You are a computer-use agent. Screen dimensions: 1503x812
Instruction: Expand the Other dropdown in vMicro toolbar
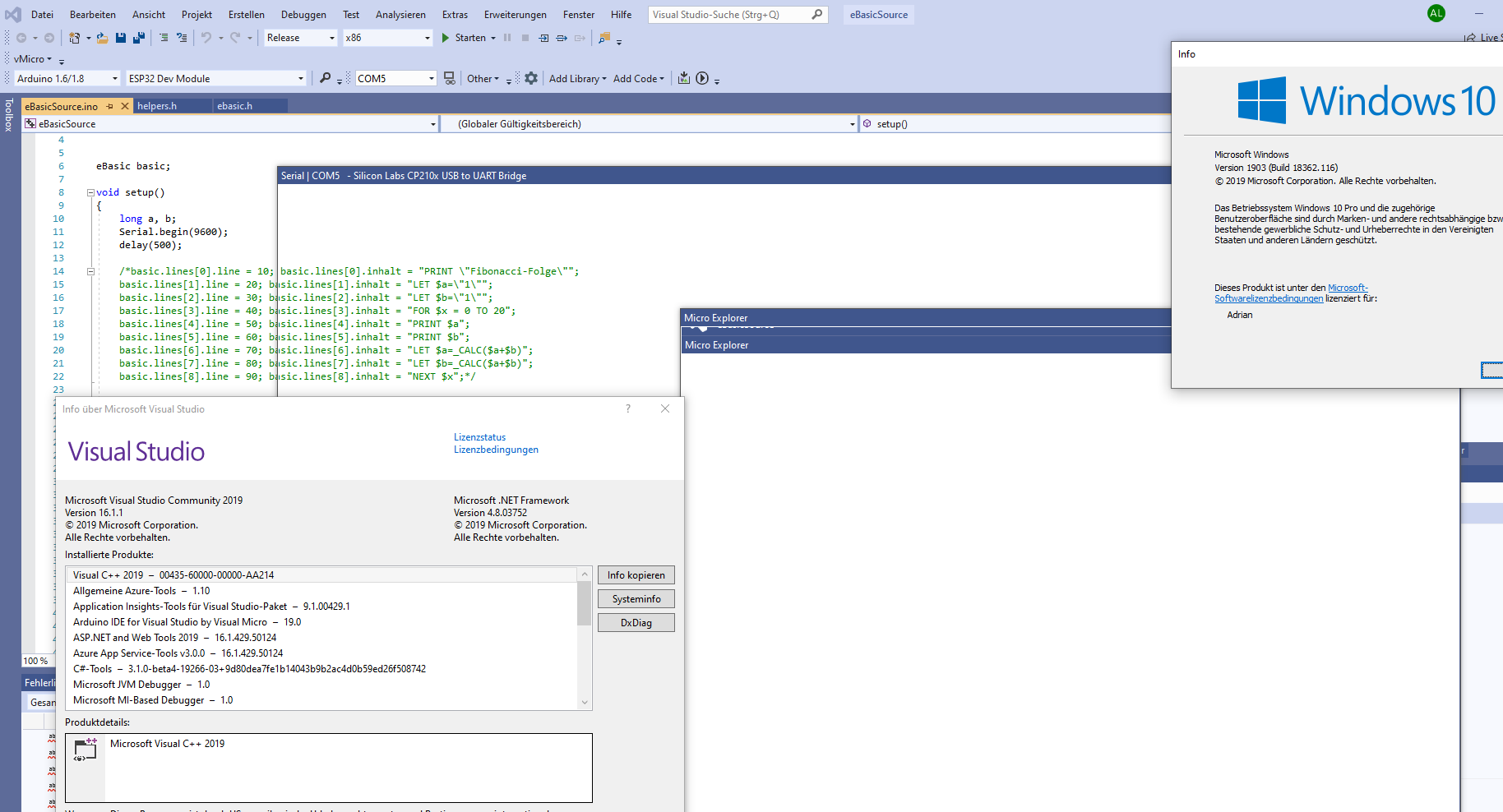tap(483, 78)
